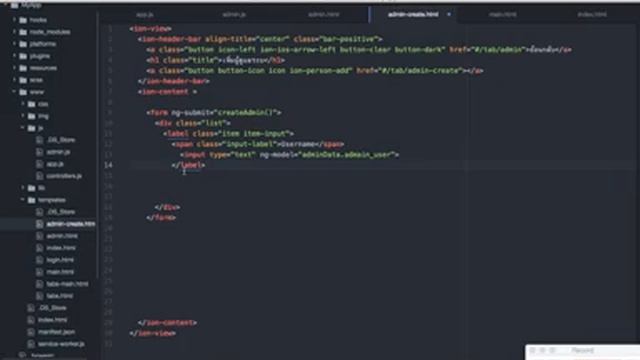Viewport: 640px width, 360px height.
Task: Expand the plugins folder arrow
Action: point(14,56)
